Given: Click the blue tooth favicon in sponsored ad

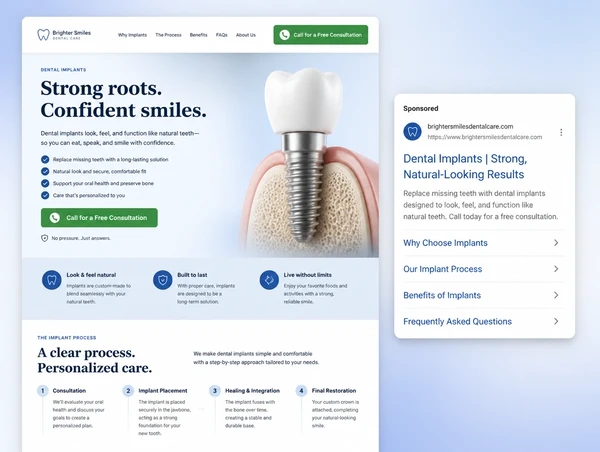Looking at the screenshot, I should tap(412, 132).
